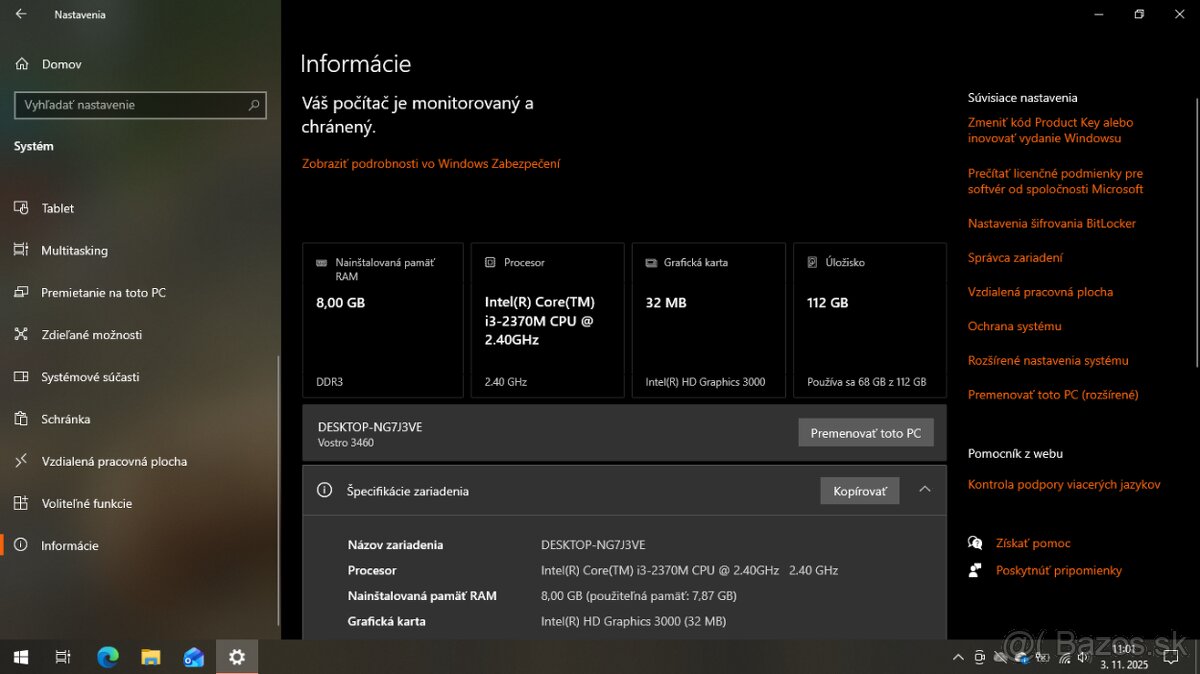Collapse Špecifikácie zariadenia section
Image resolution: width=1200 pixels, height=674 pixels.
click(x=924, y=490)
